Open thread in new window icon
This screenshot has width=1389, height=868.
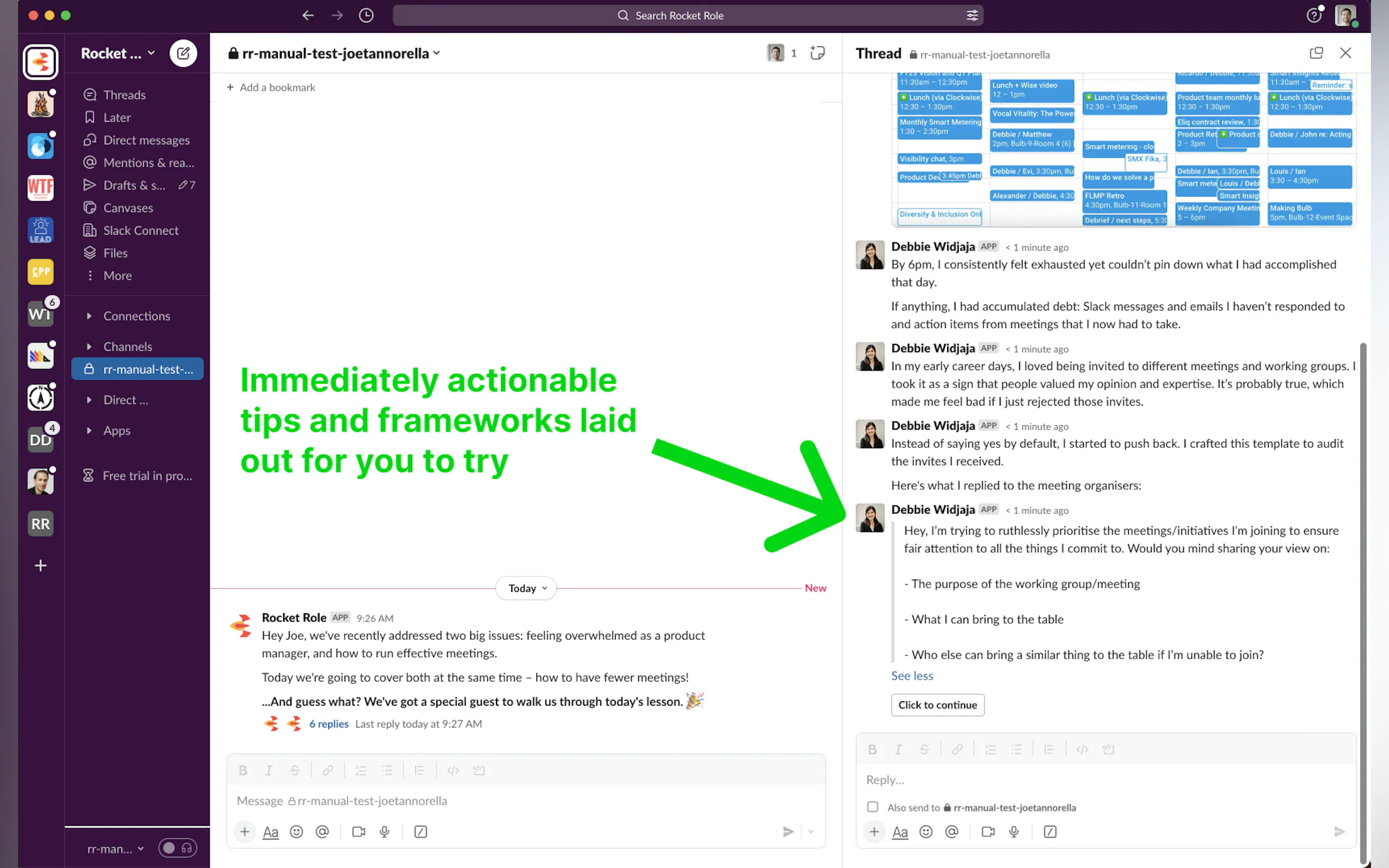pos(1316,54)
